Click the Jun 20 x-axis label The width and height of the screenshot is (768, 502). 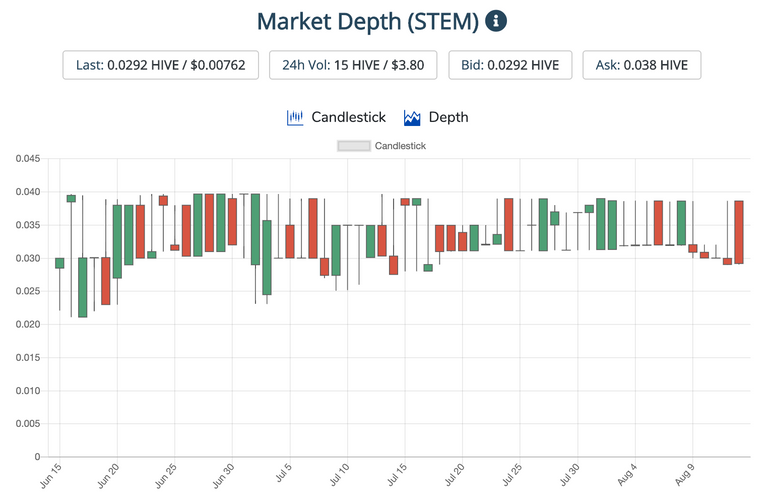(x=108, y=476)
